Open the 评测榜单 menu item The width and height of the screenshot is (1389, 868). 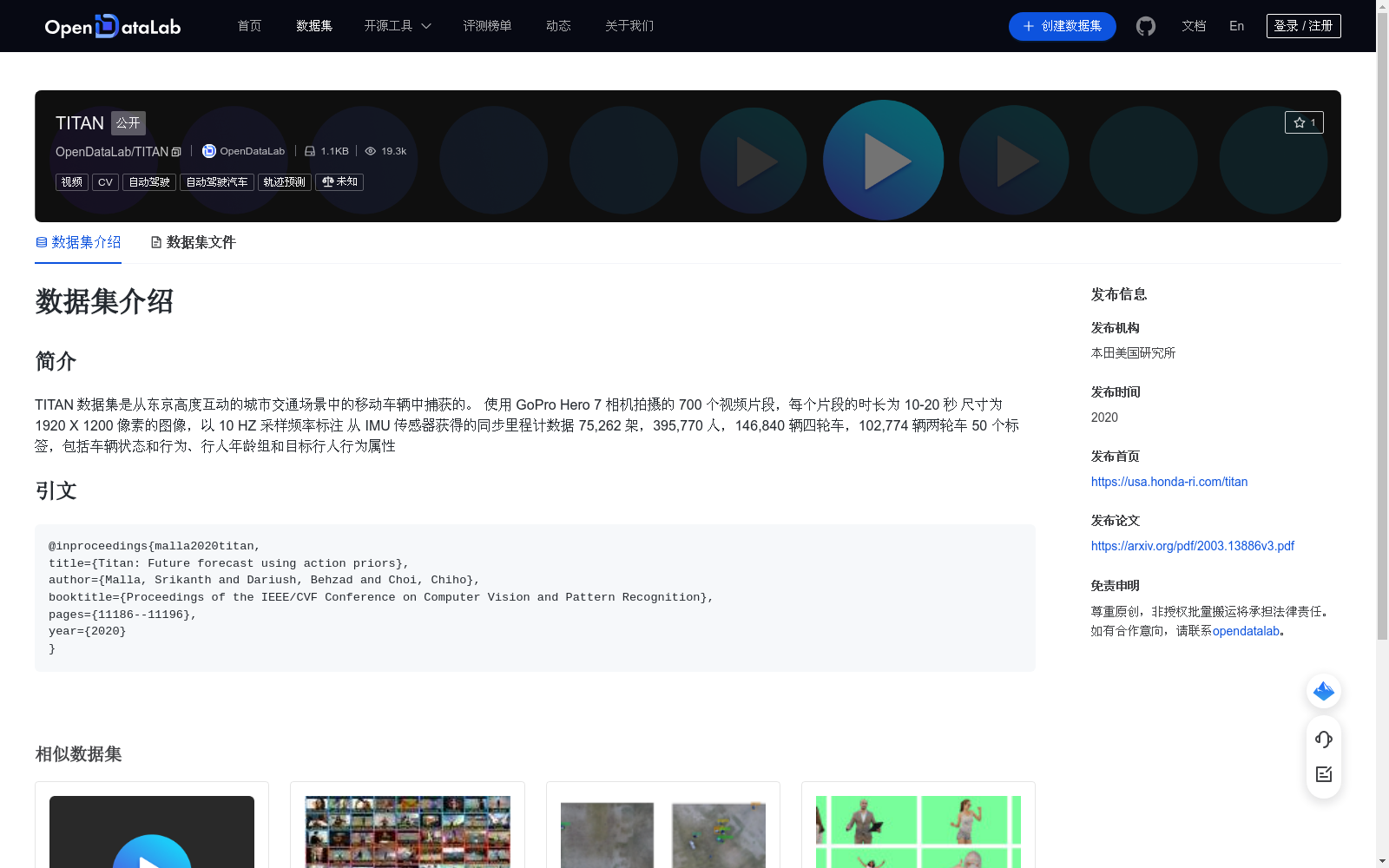pos(487,26)
